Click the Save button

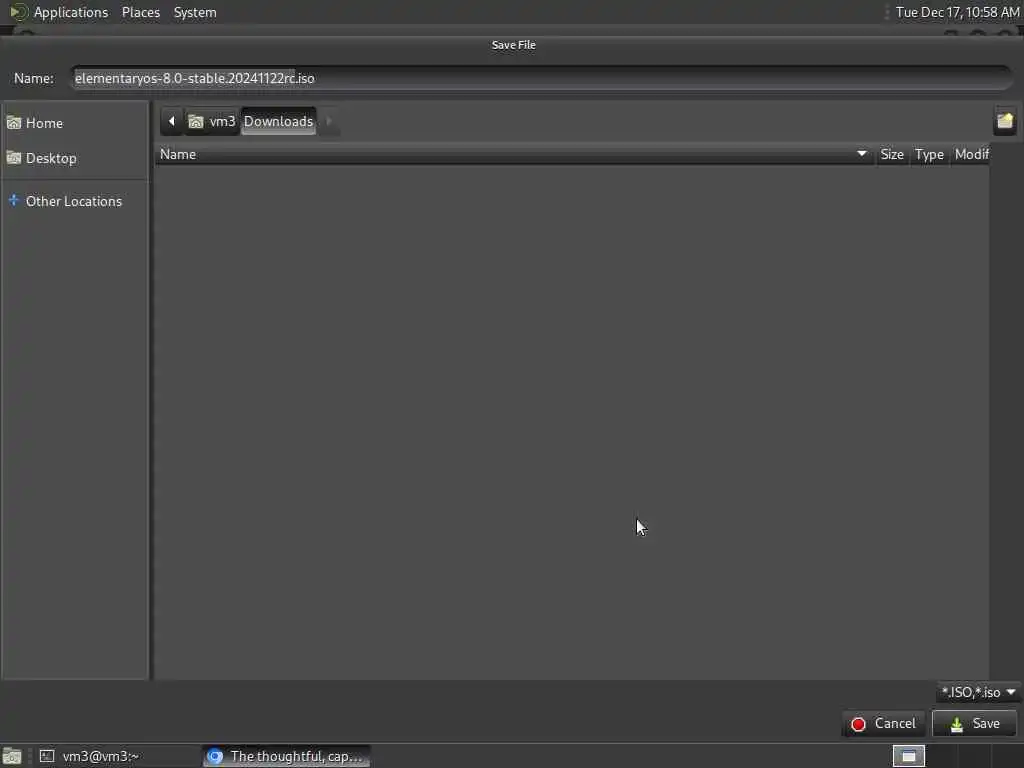pyautogui.click(x=974, y=724)
